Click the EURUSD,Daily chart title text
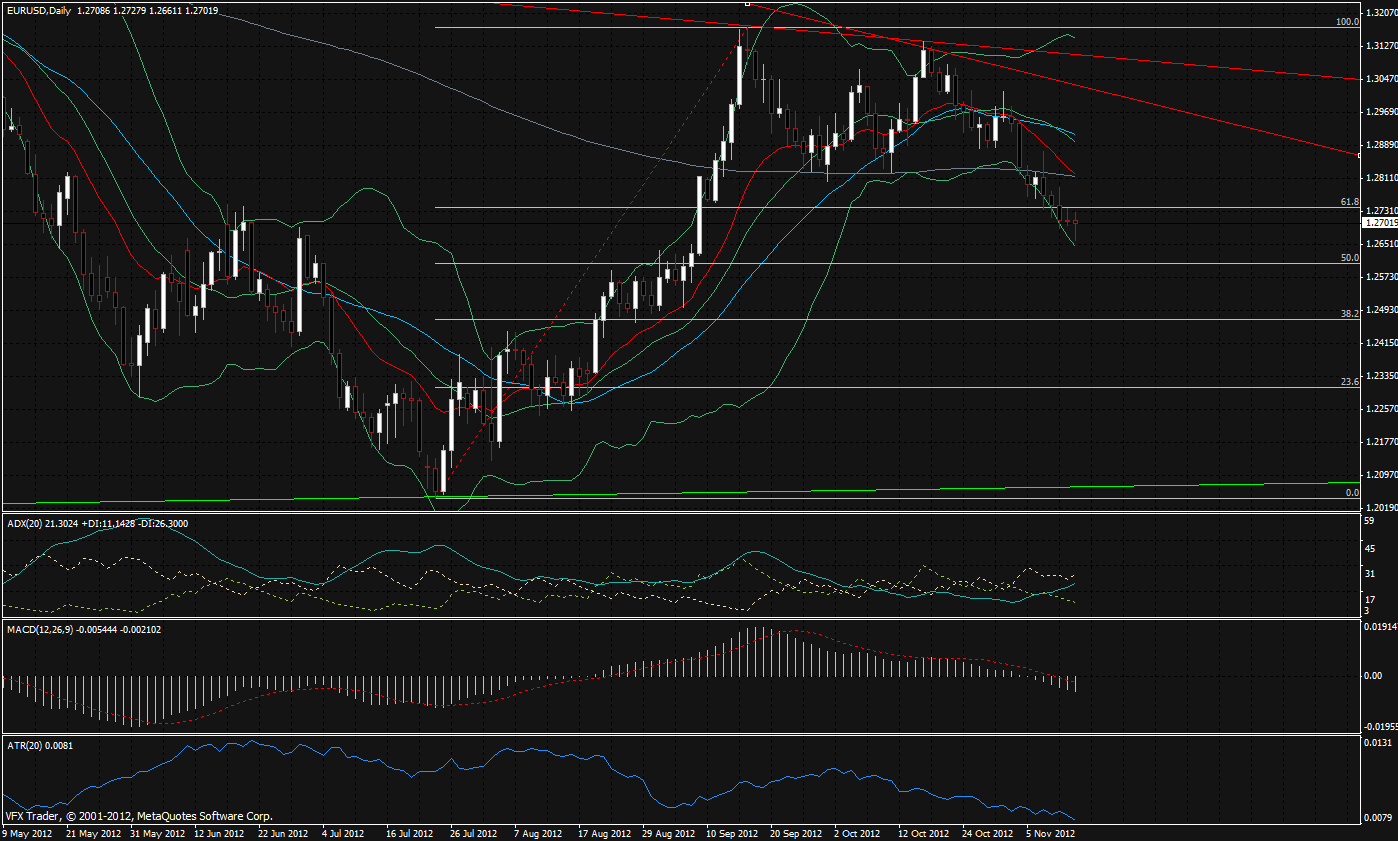 coord(39,10)
